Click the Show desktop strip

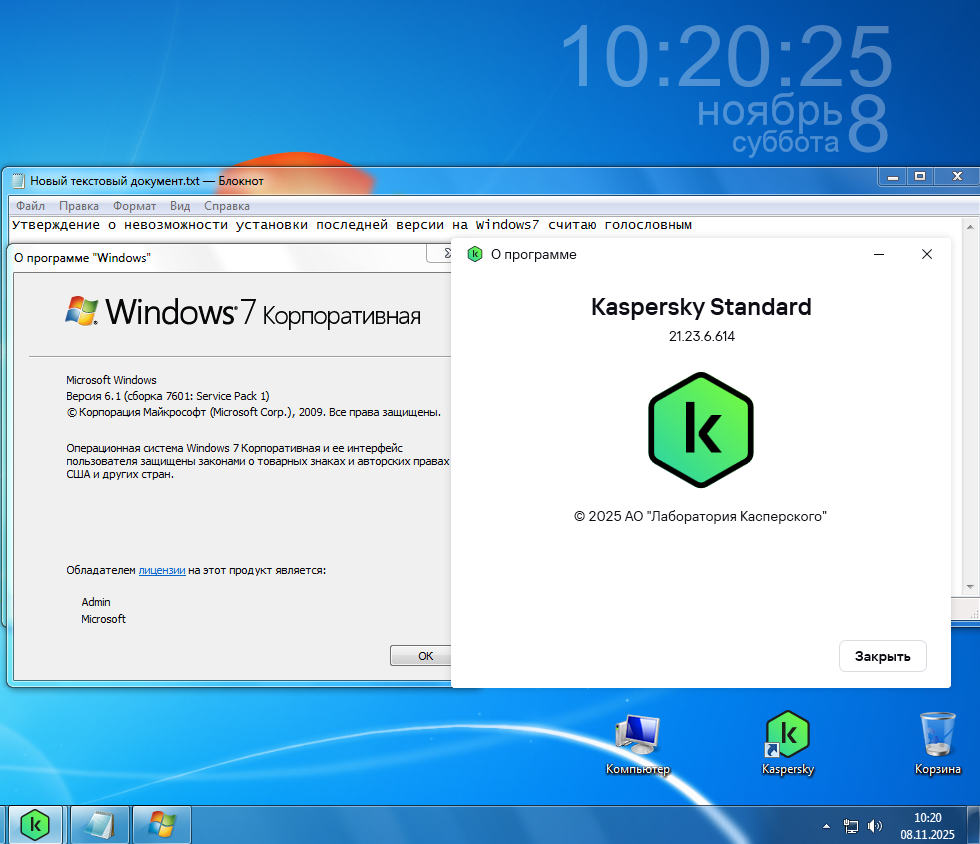point(973,825)
